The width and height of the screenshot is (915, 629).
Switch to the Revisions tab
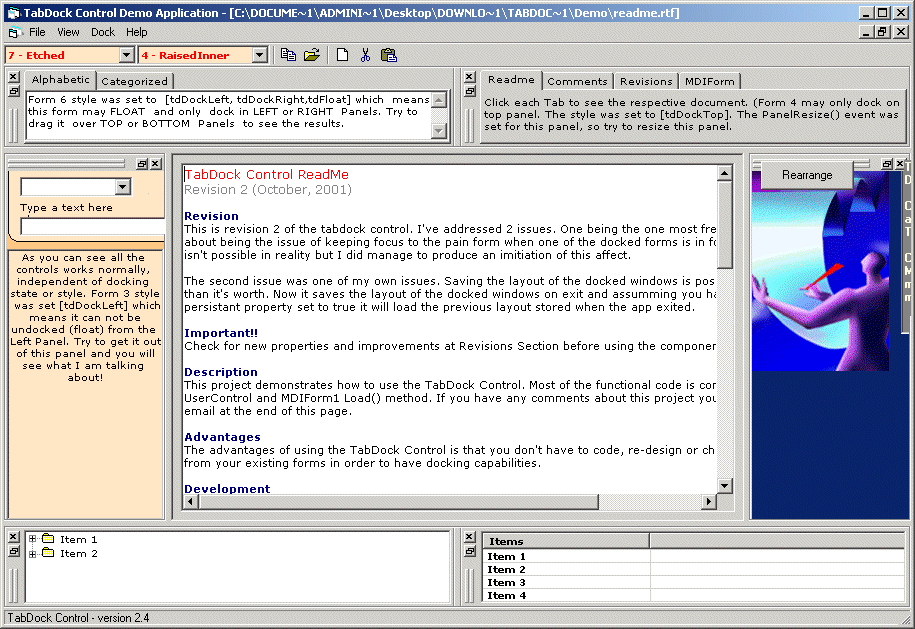[x=646, y=81]
